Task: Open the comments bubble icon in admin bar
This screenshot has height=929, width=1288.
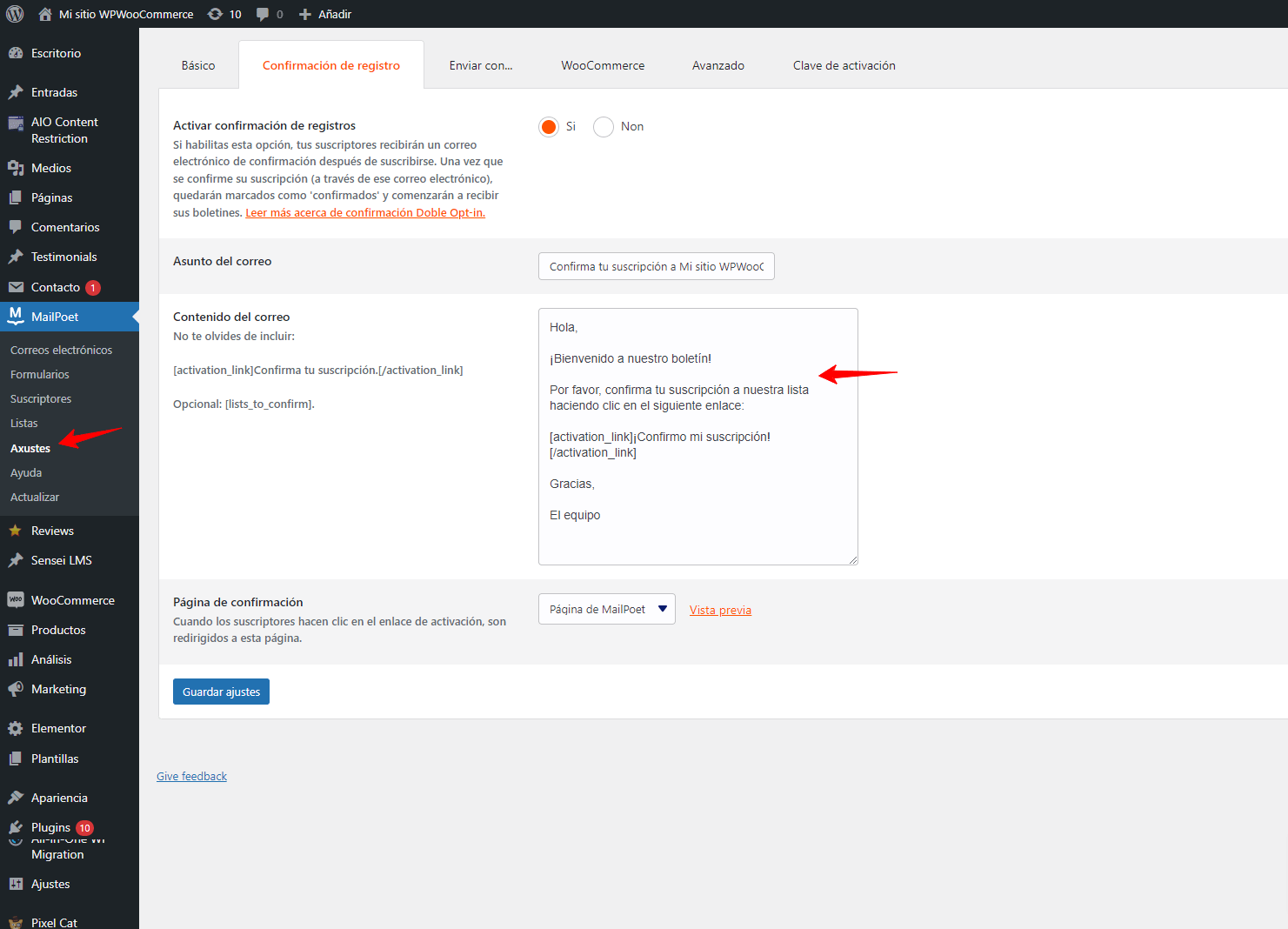Action: [262, 14]
